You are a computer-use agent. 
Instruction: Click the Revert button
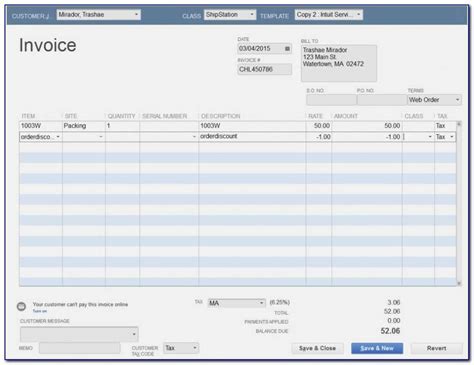(436, 348)
